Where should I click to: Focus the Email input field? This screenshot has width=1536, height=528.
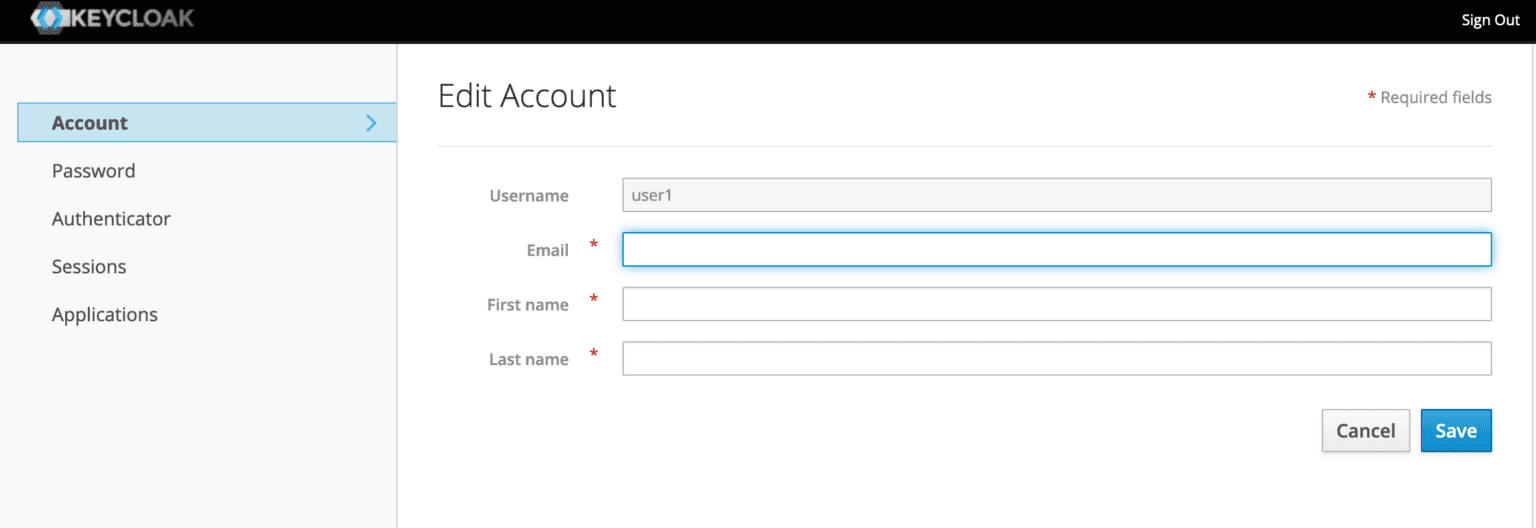1057,250
